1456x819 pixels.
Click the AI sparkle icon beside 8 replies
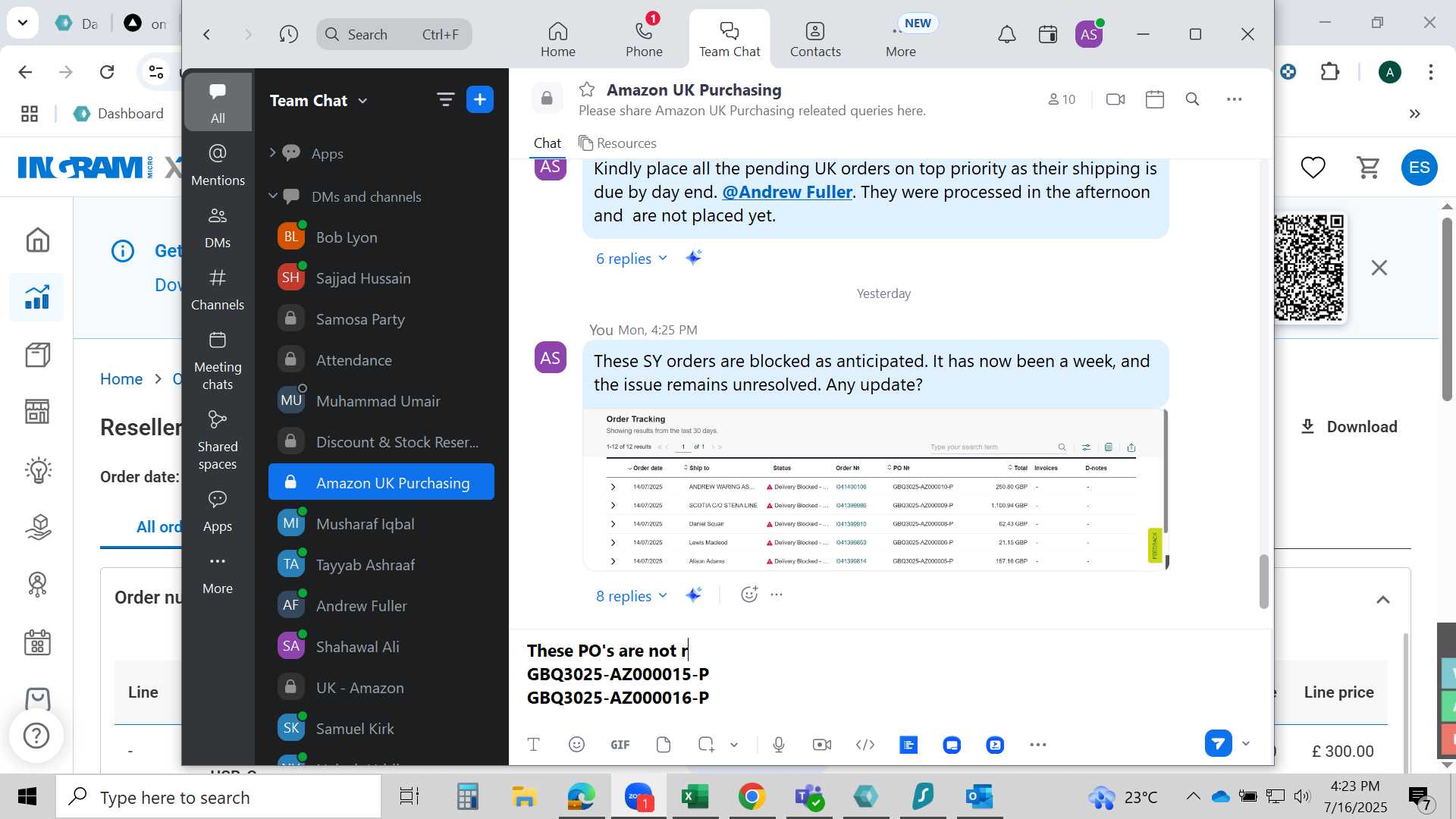pyautogui.click(x=694, y=595)
